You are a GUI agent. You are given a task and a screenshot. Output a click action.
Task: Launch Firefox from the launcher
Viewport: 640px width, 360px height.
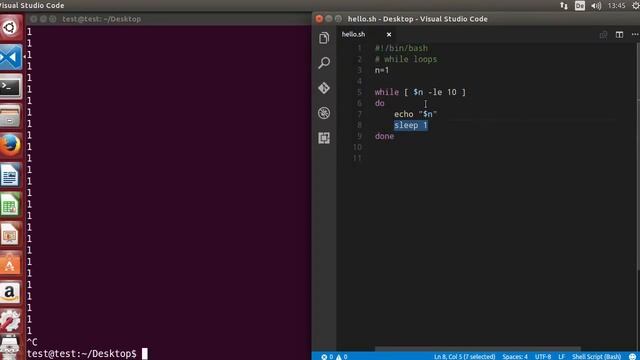pyautogui.click(x=11, y=145)
